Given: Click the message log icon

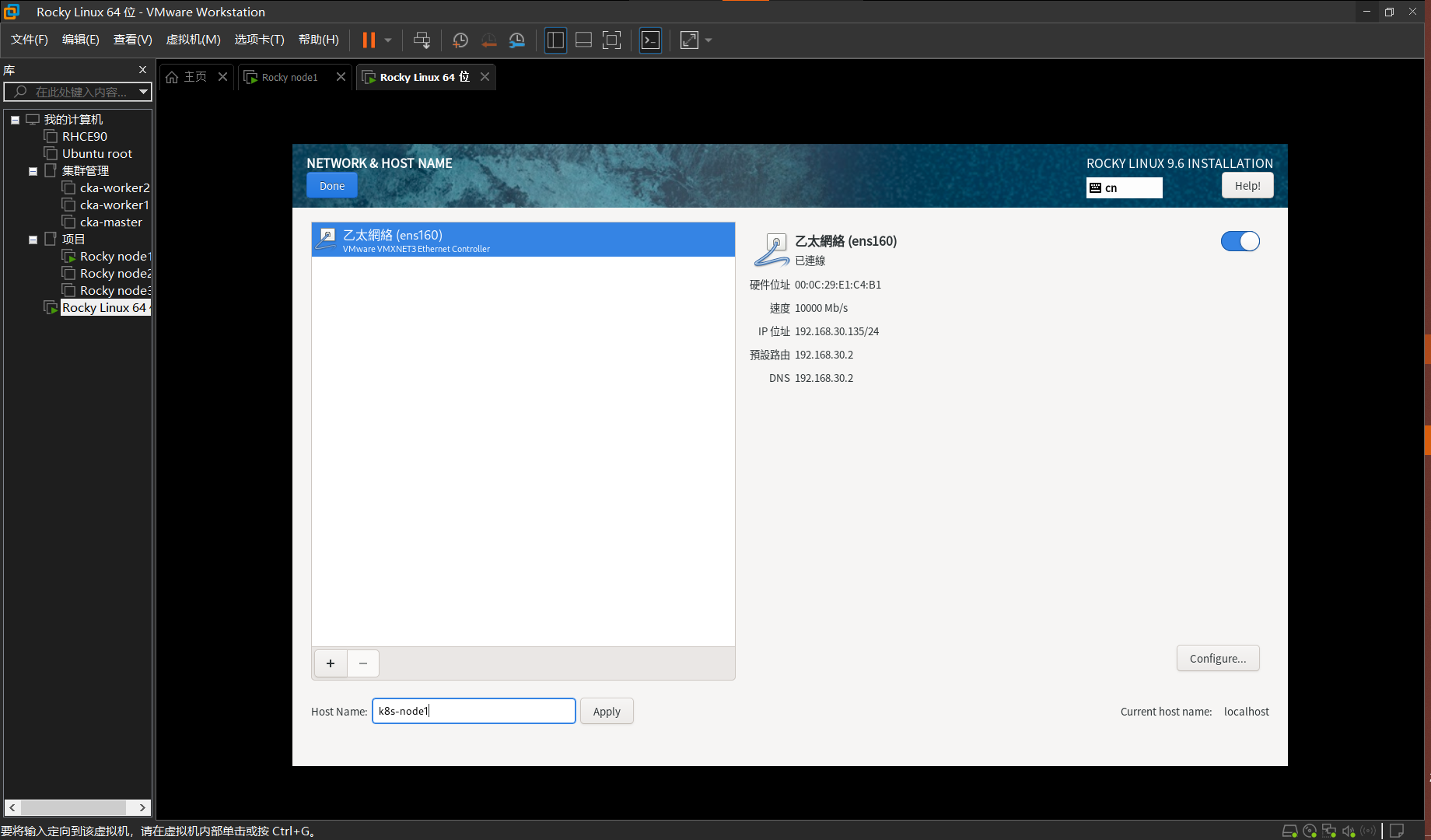Looking at the screenshot, I should 1397,831.
